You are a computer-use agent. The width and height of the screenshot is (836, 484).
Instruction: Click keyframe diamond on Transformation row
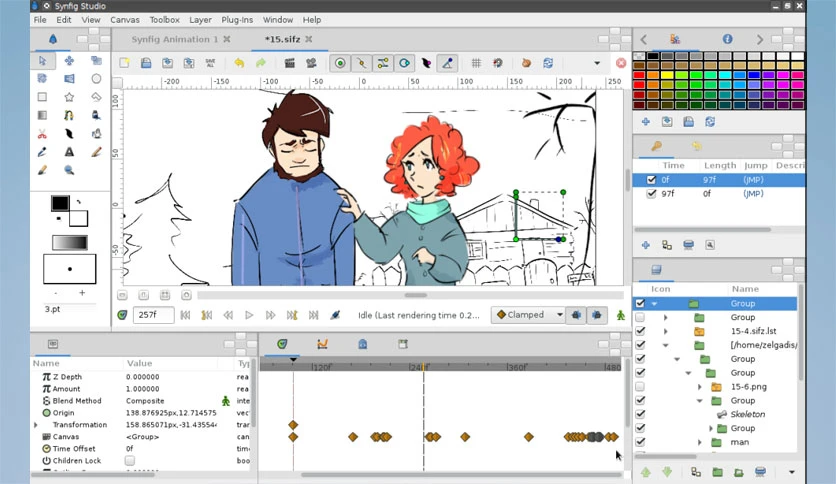pos(293,425)
